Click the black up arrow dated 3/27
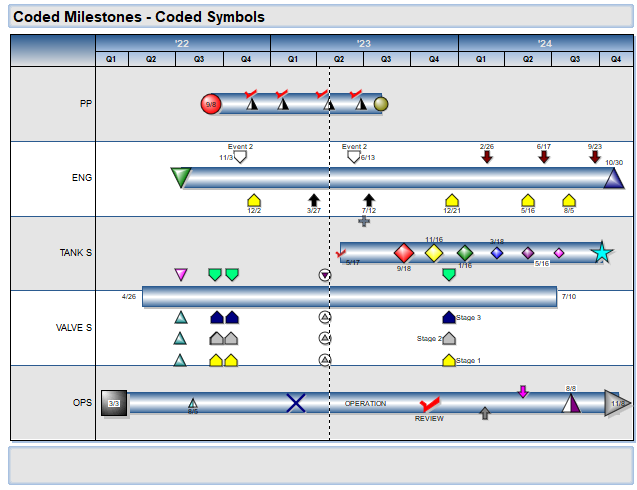Screen dimensions: 637x490 pyautogui.click(x=314, y=200)
